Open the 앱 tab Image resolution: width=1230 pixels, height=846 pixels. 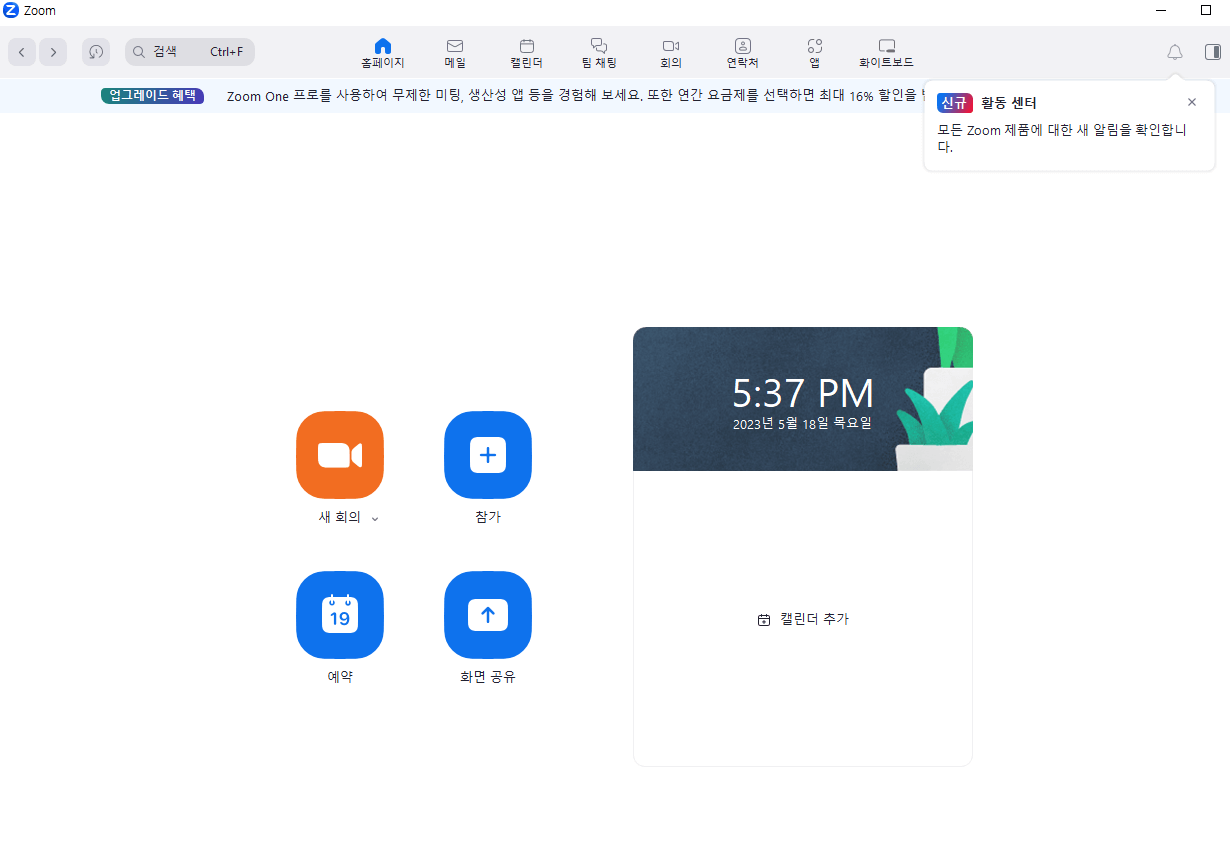(815, 53)
